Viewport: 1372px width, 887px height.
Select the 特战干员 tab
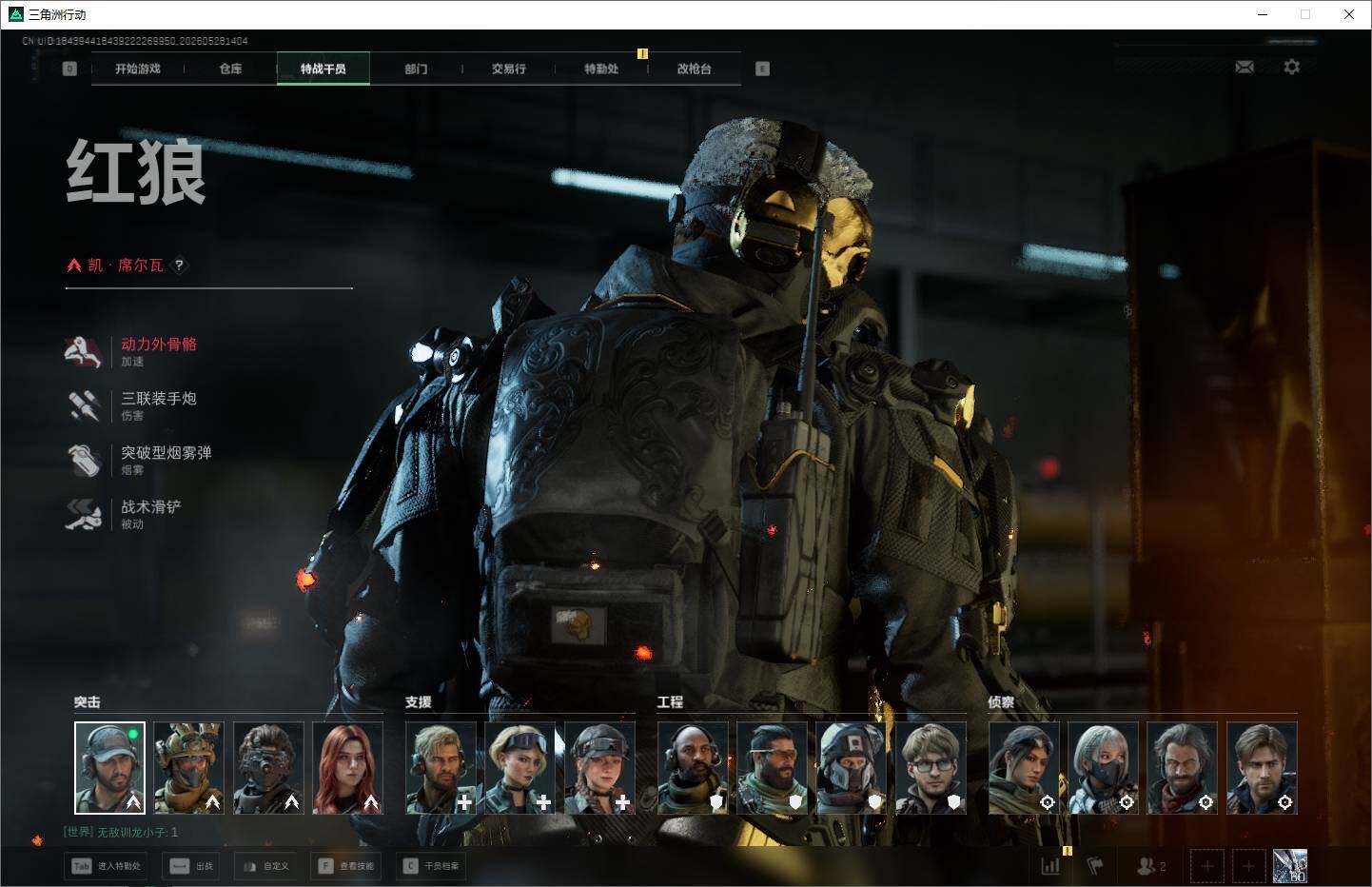tap(323, 69)
